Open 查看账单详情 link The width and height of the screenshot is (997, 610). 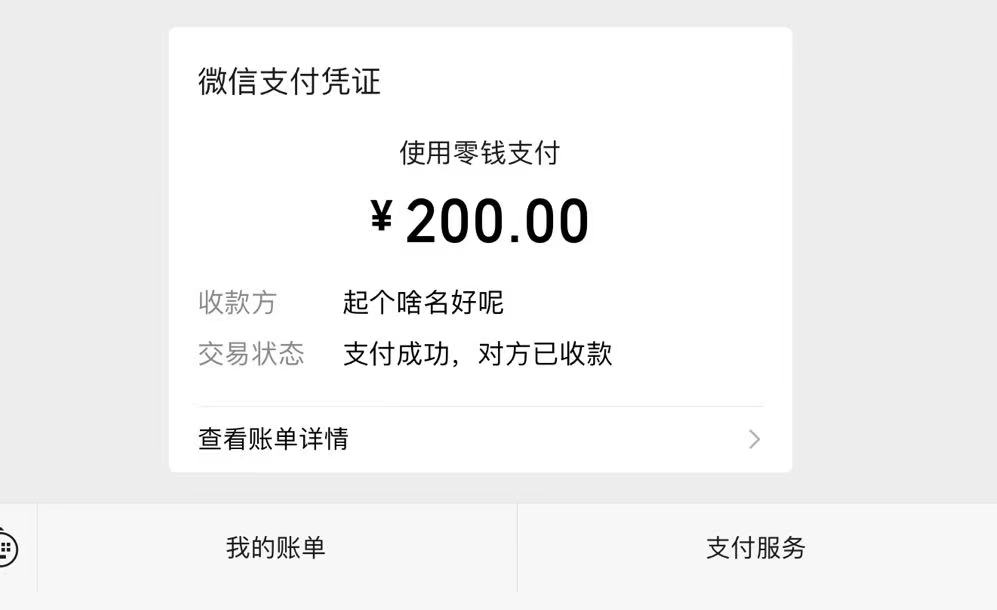[273, 439]
